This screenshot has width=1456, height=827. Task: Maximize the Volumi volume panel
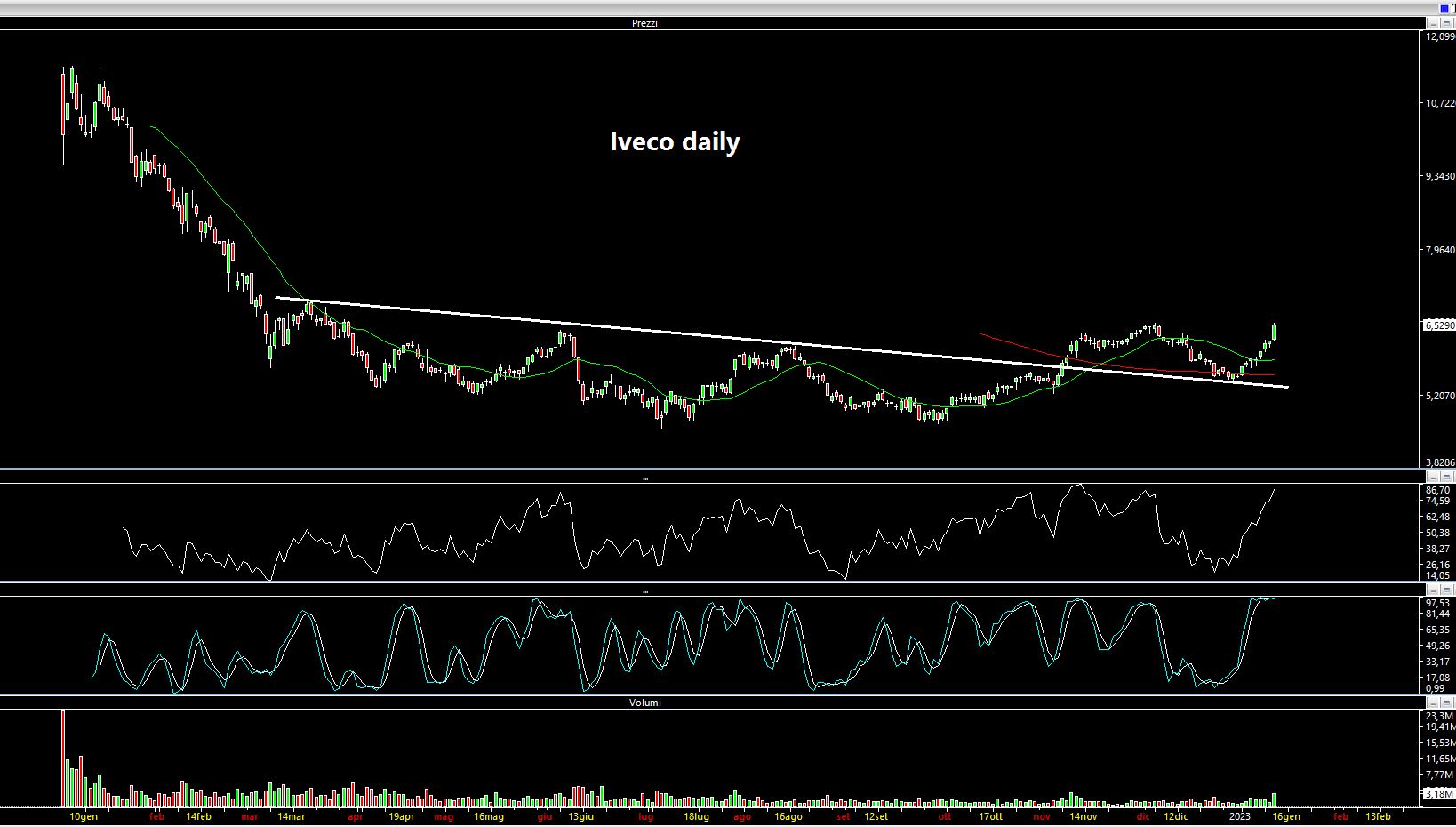coord(1446,703)
